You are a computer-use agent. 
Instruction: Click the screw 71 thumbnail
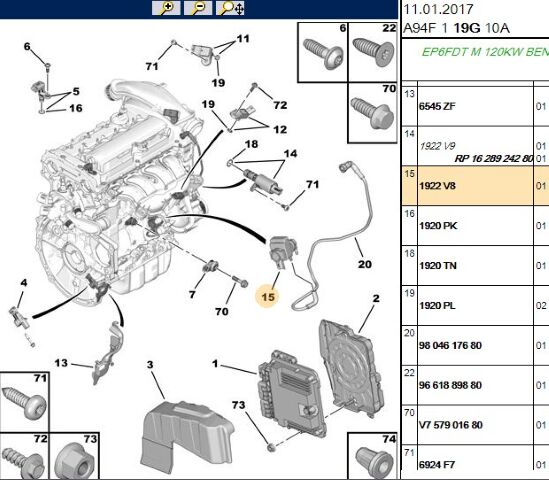pos(25,402)
